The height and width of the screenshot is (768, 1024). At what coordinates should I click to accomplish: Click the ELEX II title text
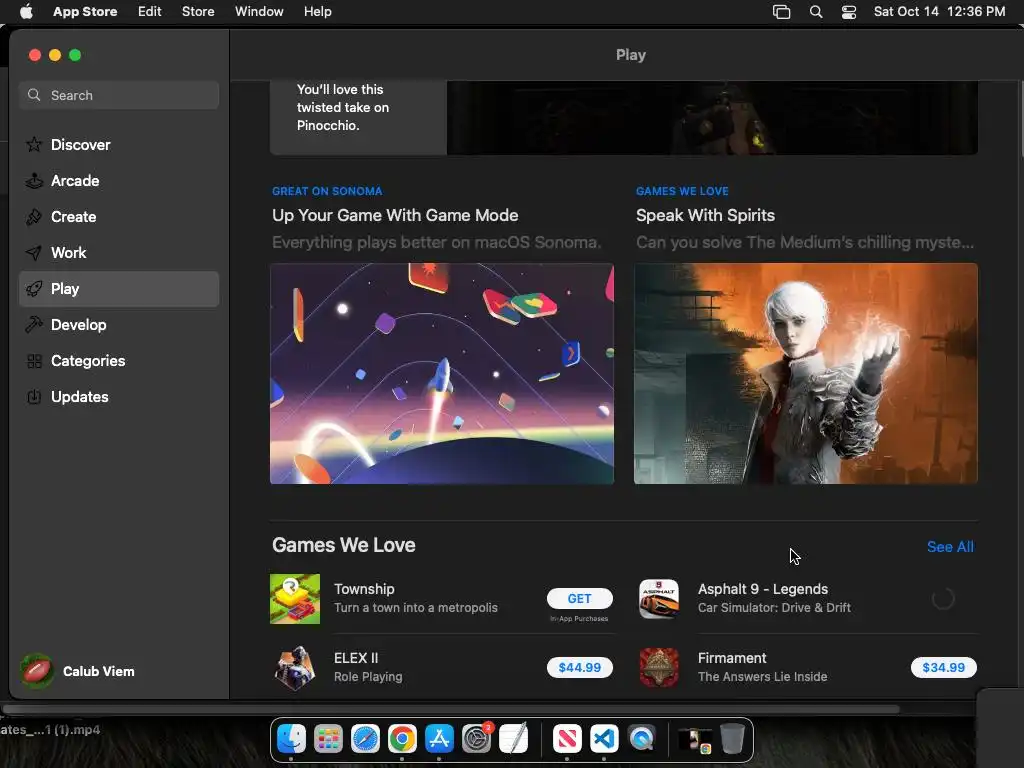tap(356, 658)
